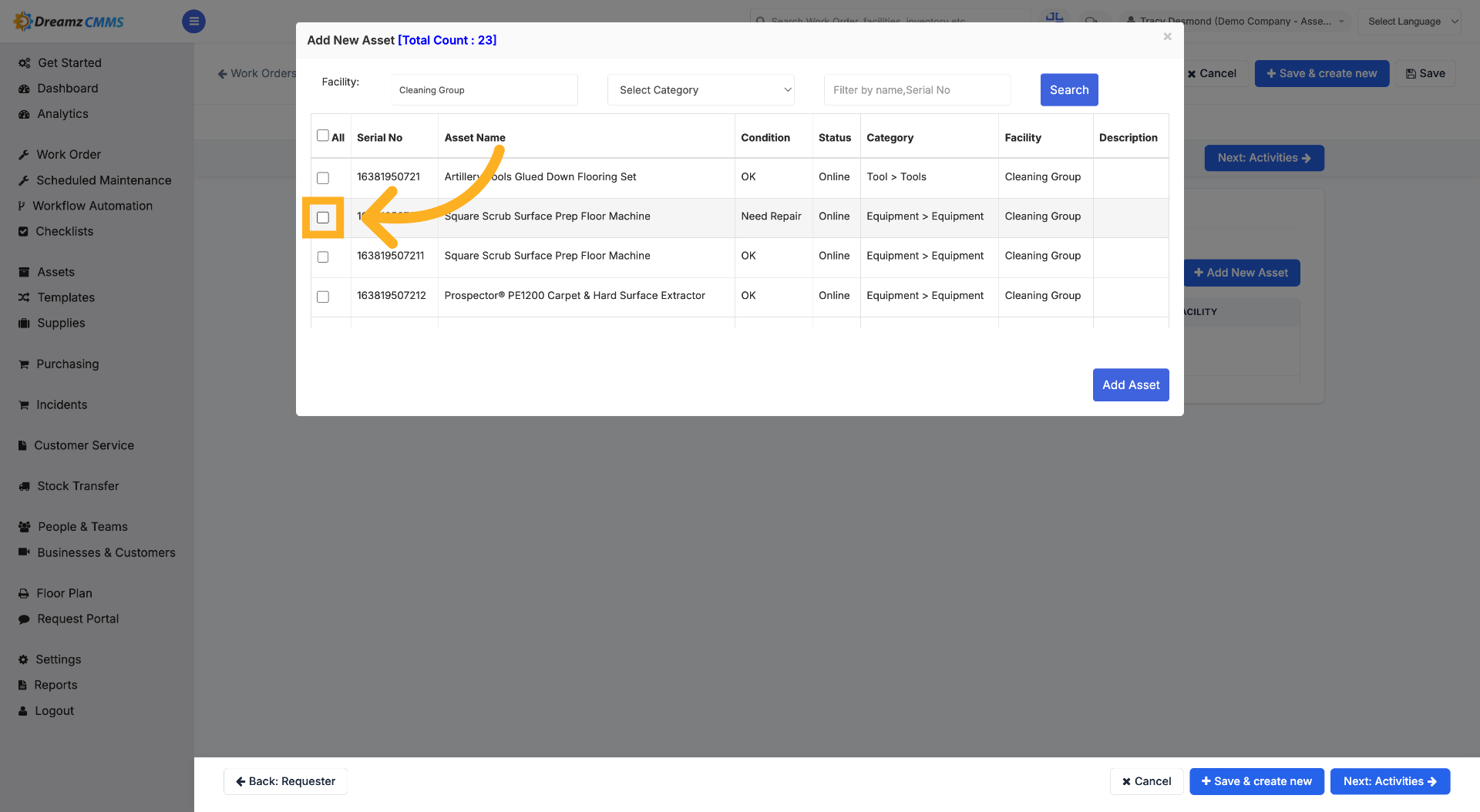Viewport: 1480px width, 812px height.
Task: Click the Search button in dialog
Action: (1069, 90)
